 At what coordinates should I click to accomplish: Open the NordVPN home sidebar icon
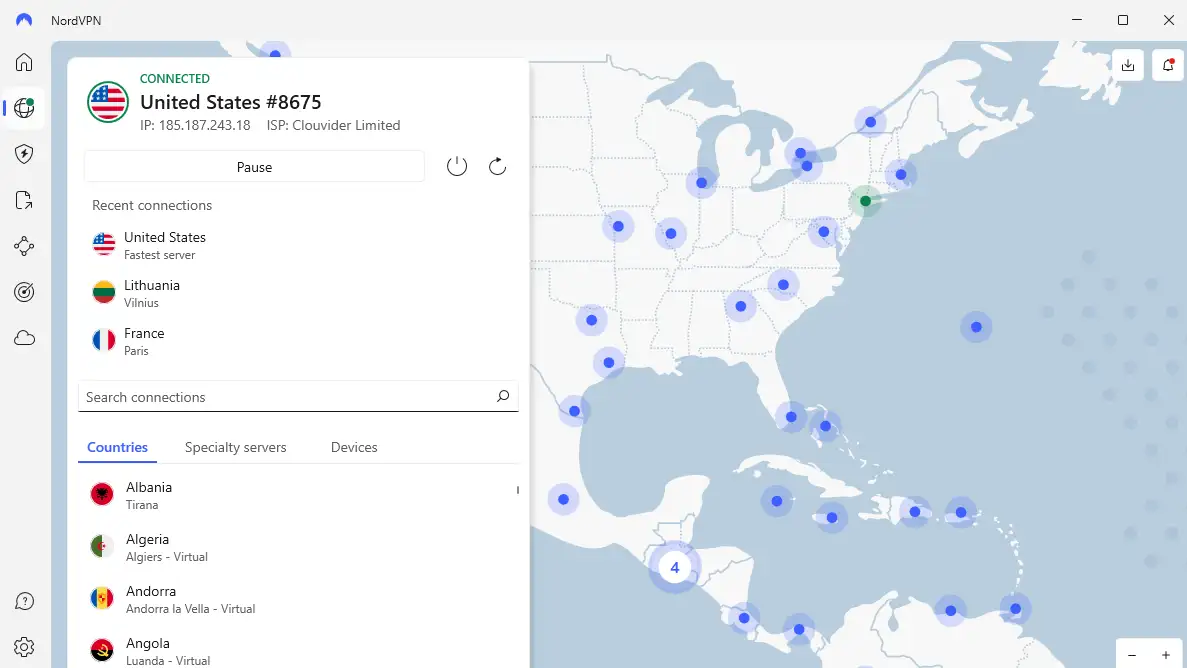24,62
